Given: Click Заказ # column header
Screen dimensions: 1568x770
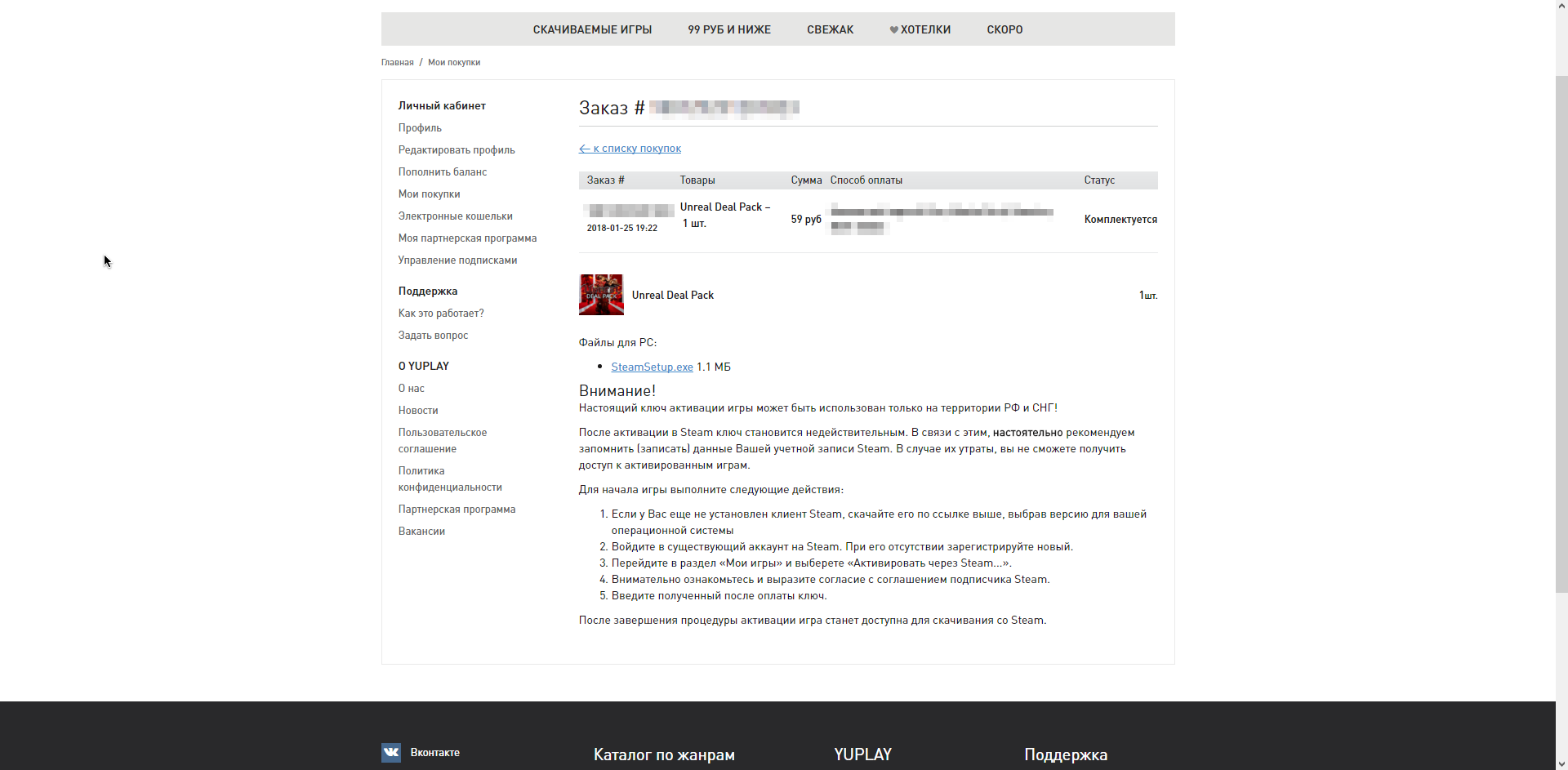Looking at the screenshot, I should pos(605,180).
